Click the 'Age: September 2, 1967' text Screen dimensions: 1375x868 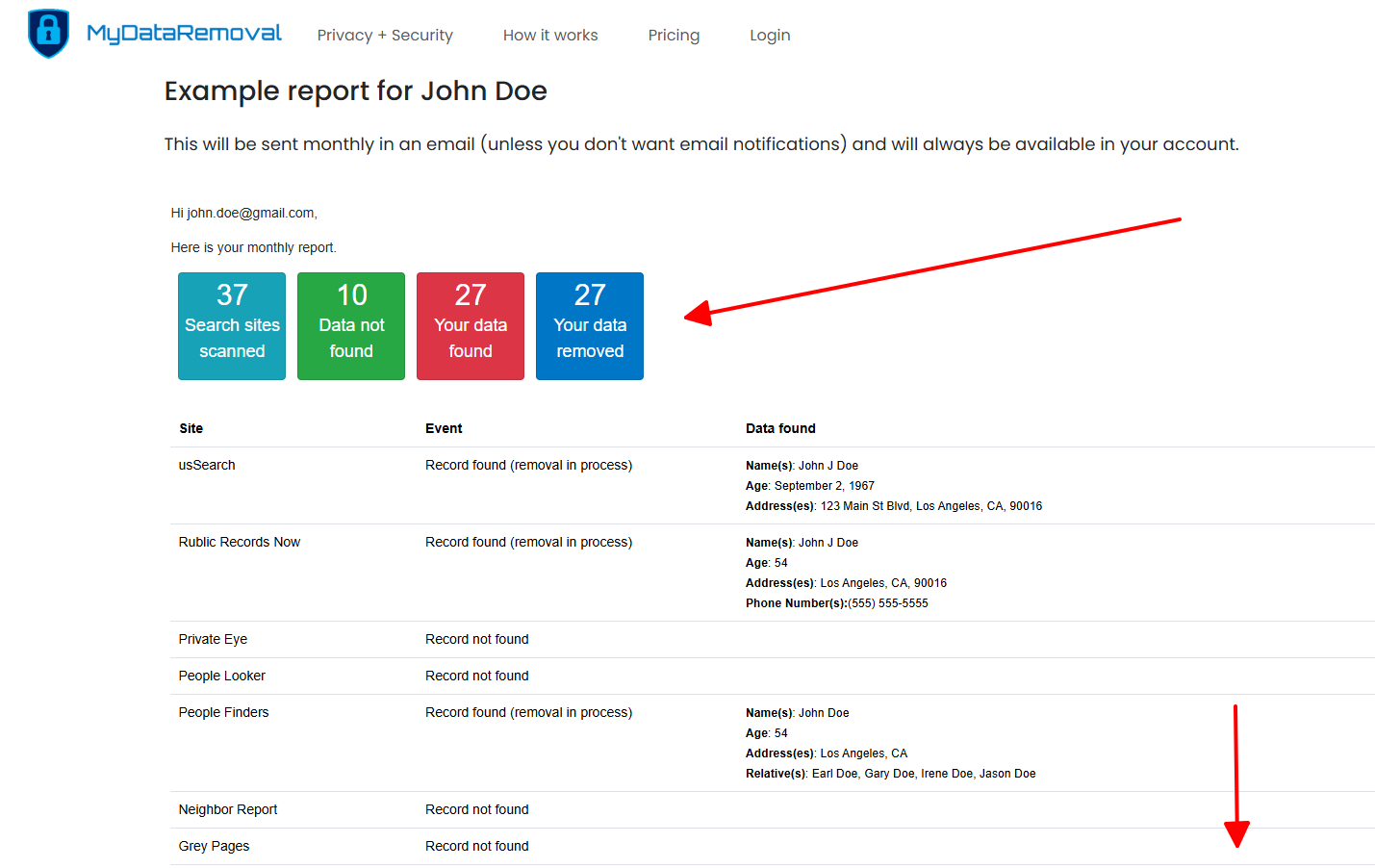pos(810,487)
